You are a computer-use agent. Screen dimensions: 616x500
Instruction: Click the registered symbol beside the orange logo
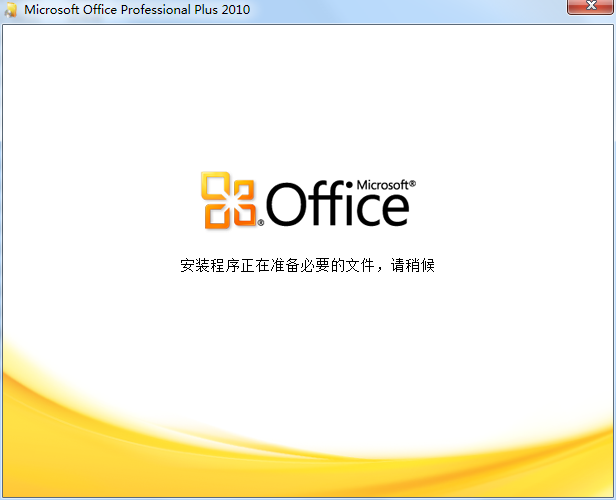262,224
